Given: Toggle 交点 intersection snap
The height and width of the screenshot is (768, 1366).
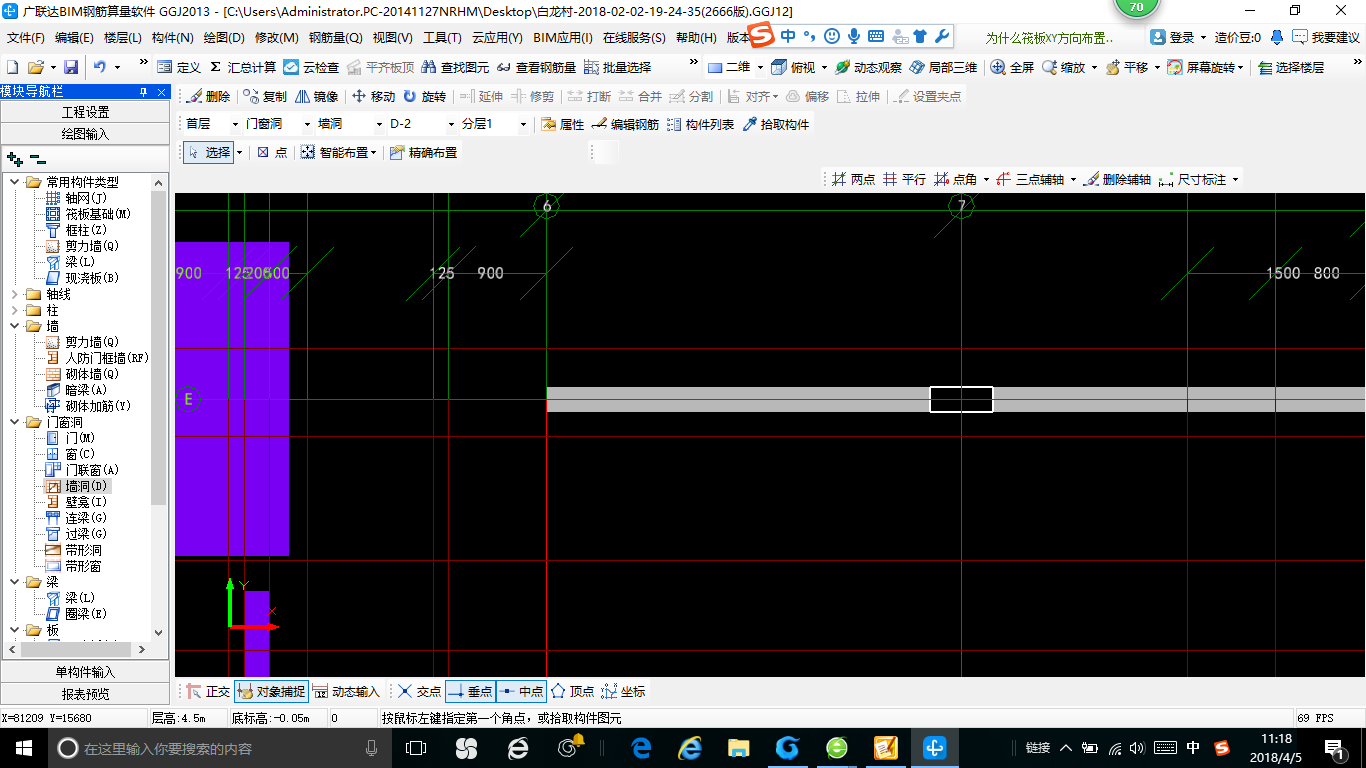Looking at the screenshot, I should click(x=419, y=691).
